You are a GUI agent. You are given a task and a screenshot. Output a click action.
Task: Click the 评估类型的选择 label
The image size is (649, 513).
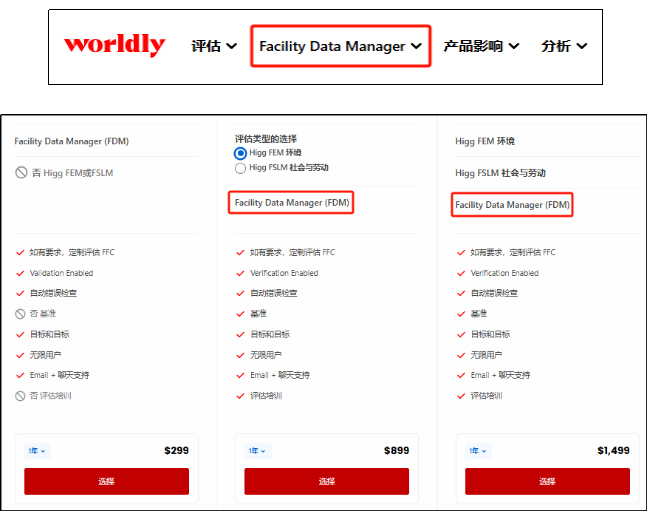pos(266,139)
